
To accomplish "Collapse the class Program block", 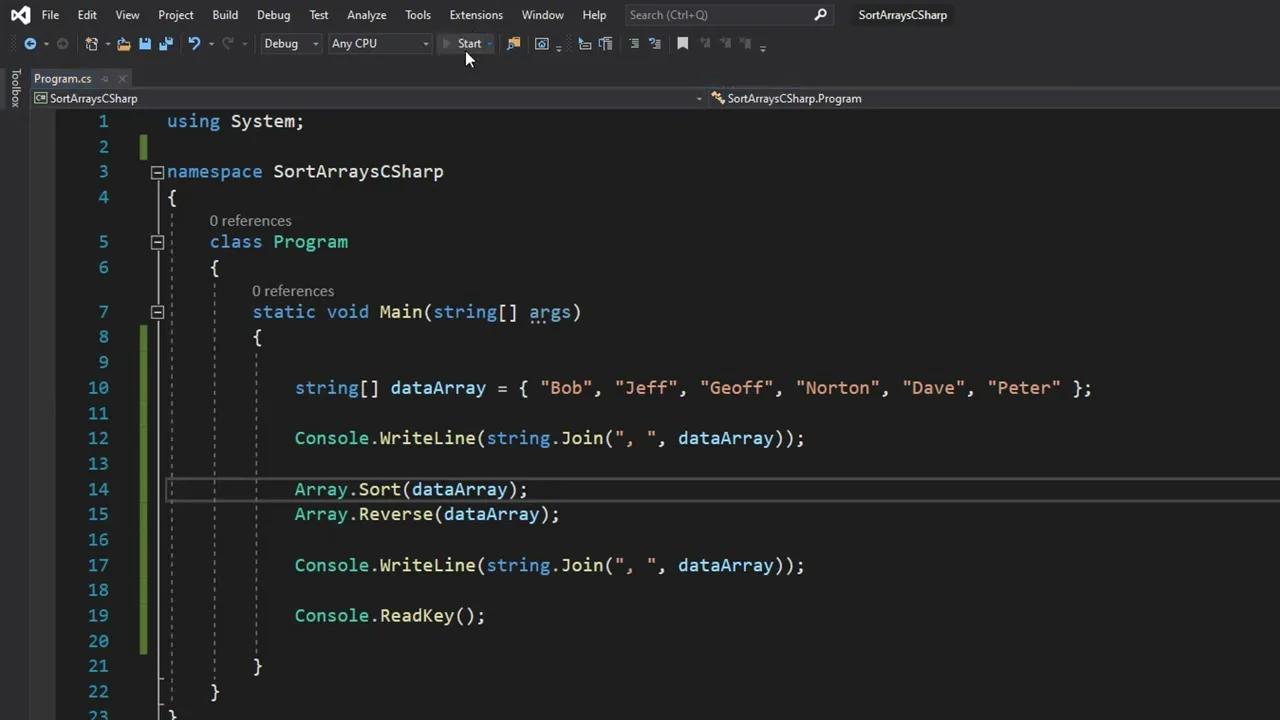I will click(157, 242).
